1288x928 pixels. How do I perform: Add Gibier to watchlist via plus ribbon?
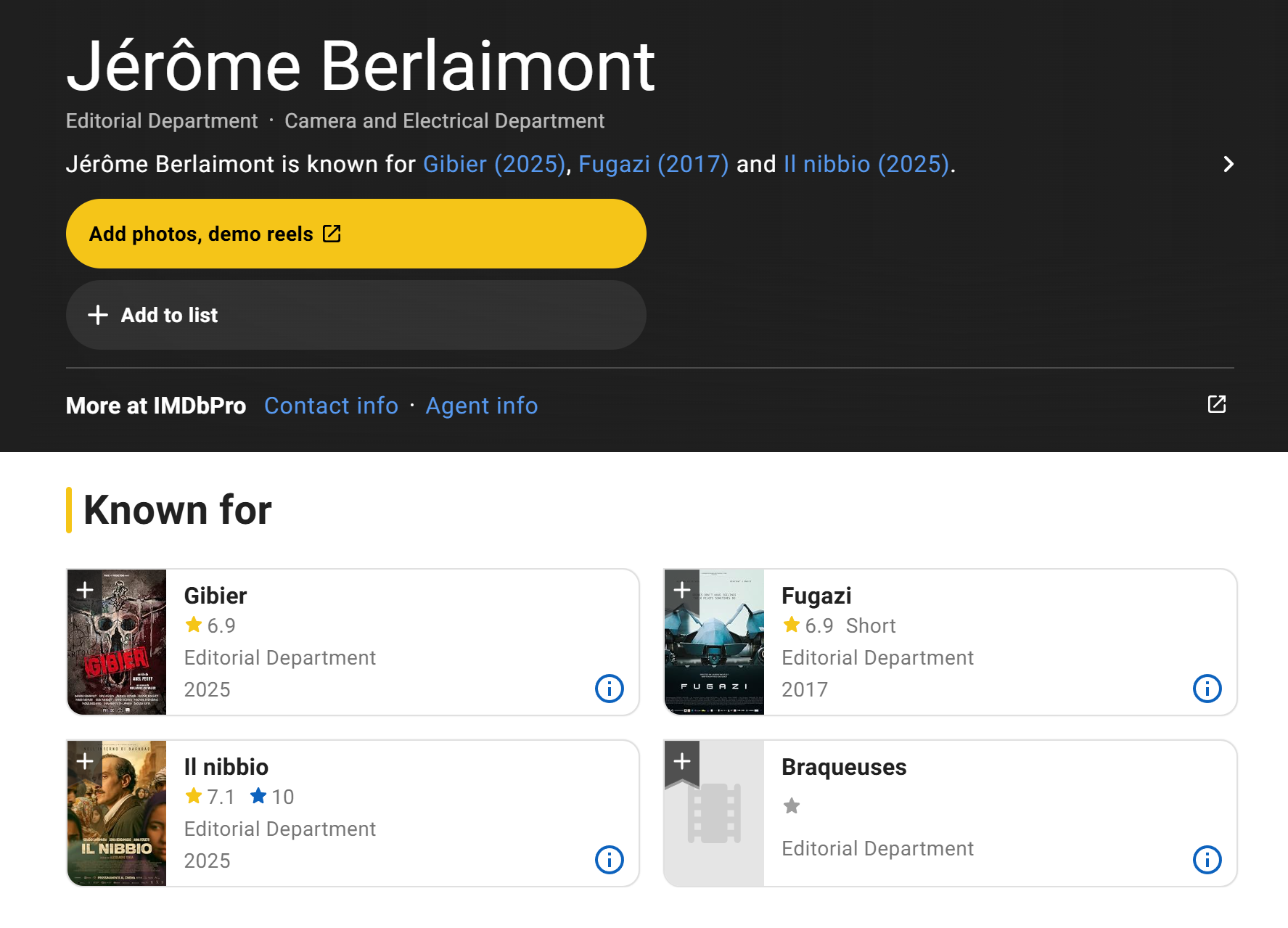tap(85, 591)
